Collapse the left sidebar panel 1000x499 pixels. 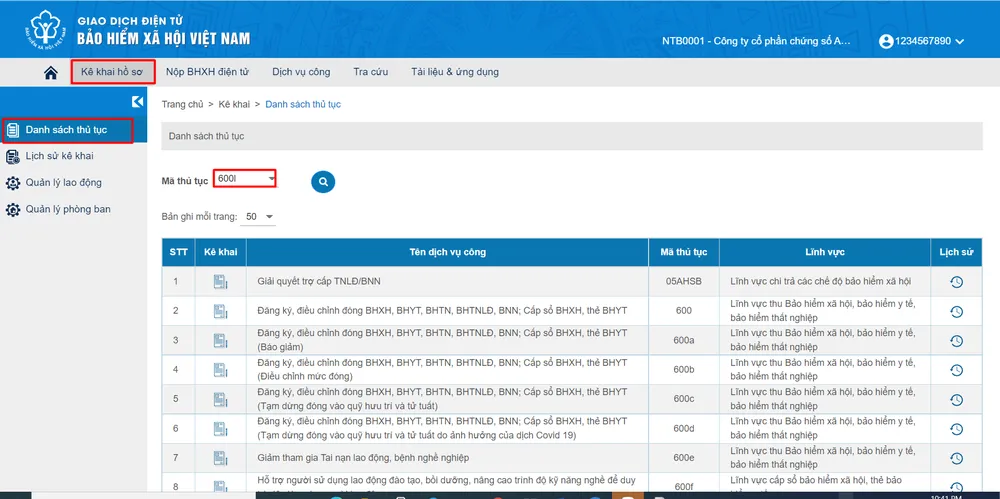[x=138, y=101]
